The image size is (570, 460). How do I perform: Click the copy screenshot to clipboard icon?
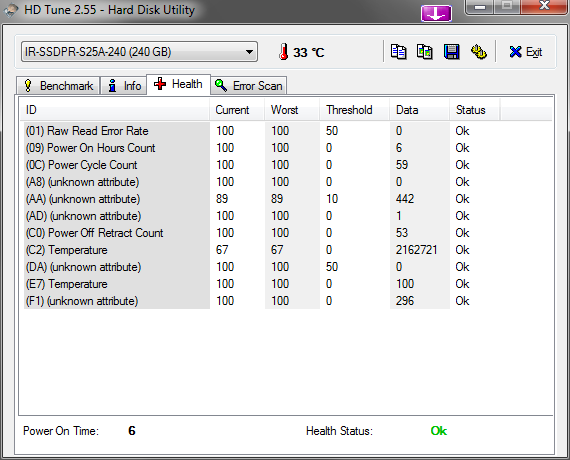click(425, 52)
